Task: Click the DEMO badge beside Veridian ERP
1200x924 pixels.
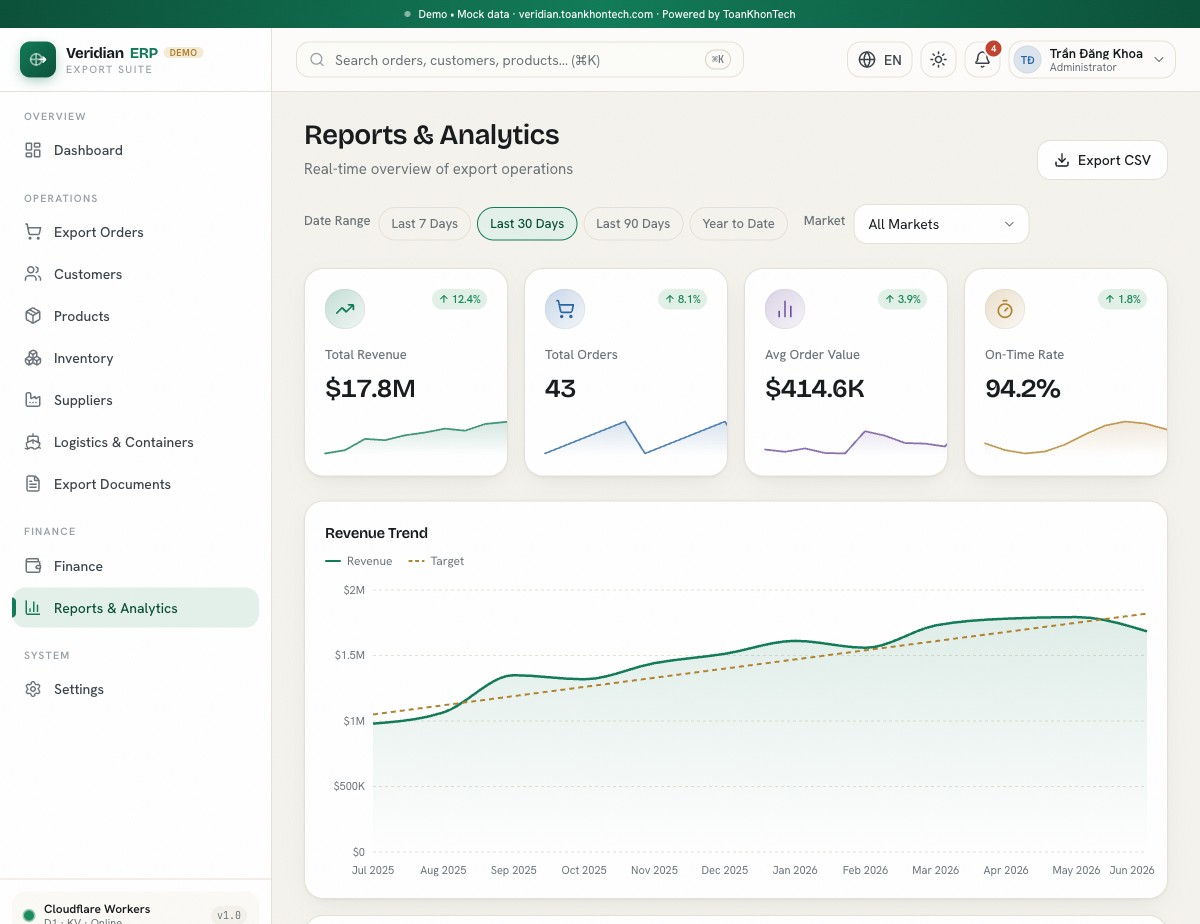Action: pos(184,53)
